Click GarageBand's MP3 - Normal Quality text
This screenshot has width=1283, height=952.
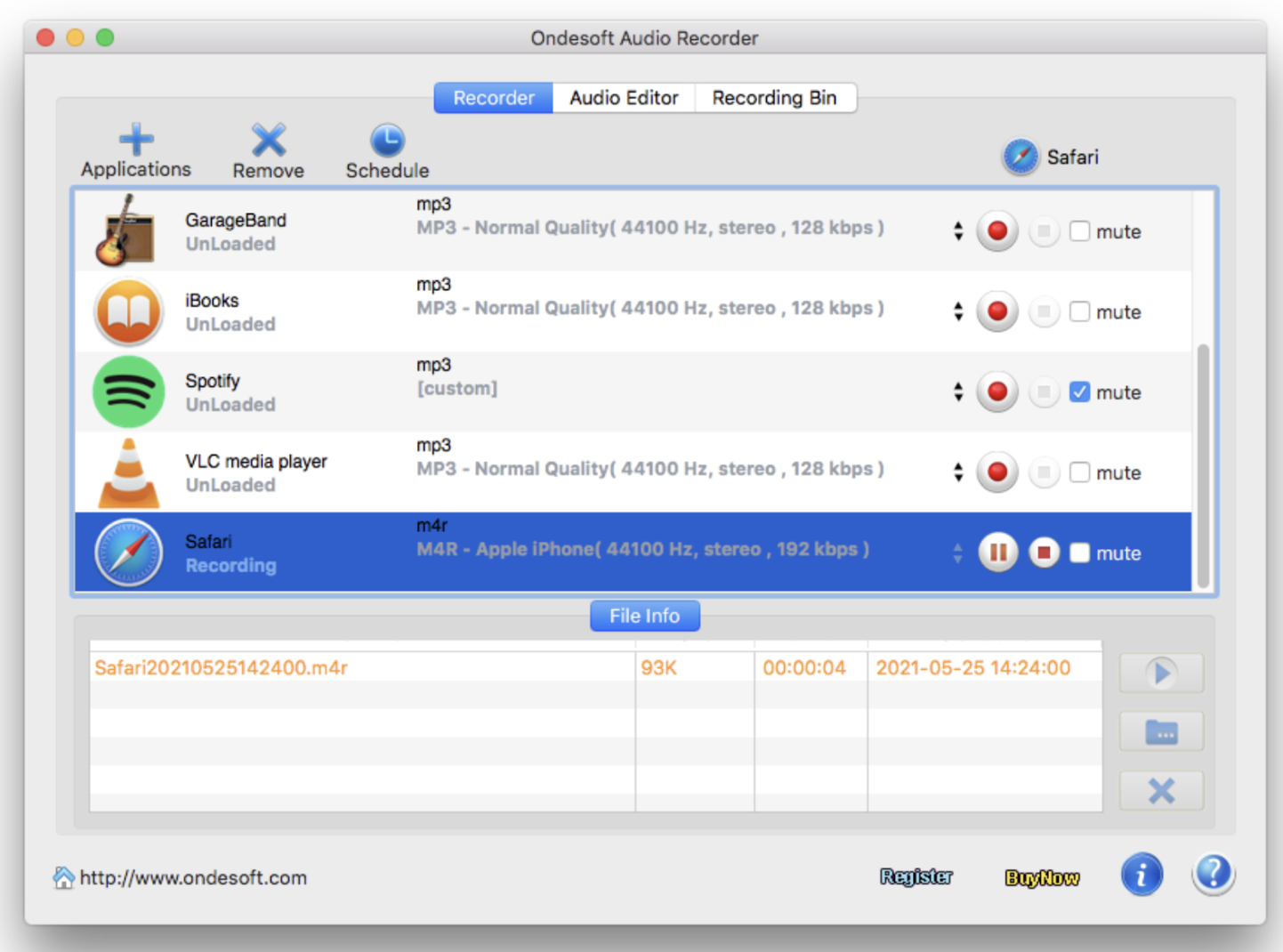coord(650,228)
